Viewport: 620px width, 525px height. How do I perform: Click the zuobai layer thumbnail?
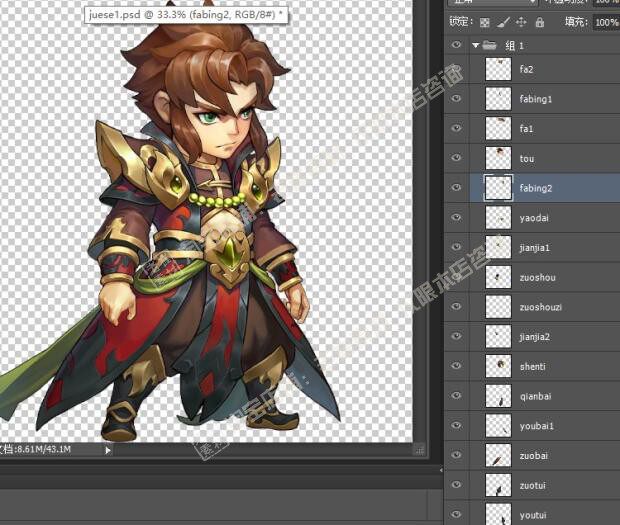pos(498,455)
